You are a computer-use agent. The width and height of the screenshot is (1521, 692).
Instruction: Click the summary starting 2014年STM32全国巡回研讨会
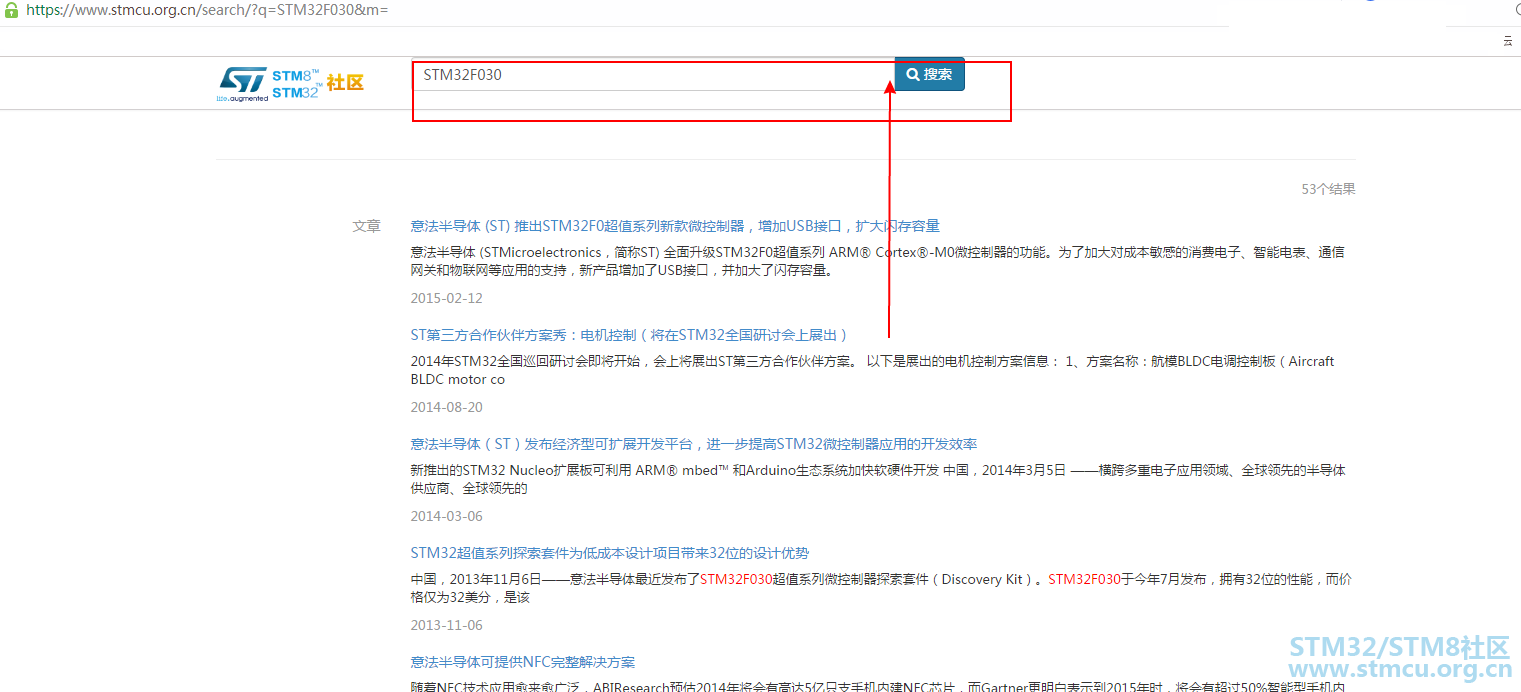(x=872, y=370)
